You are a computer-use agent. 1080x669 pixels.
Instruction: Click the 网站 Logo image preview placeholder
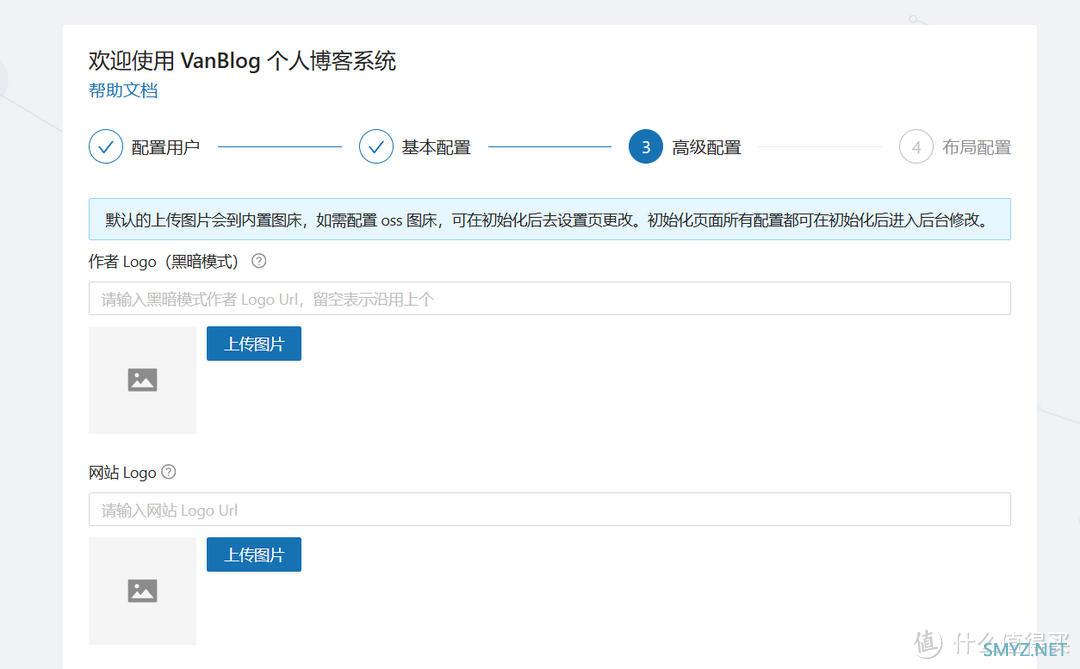click(143, 590)
